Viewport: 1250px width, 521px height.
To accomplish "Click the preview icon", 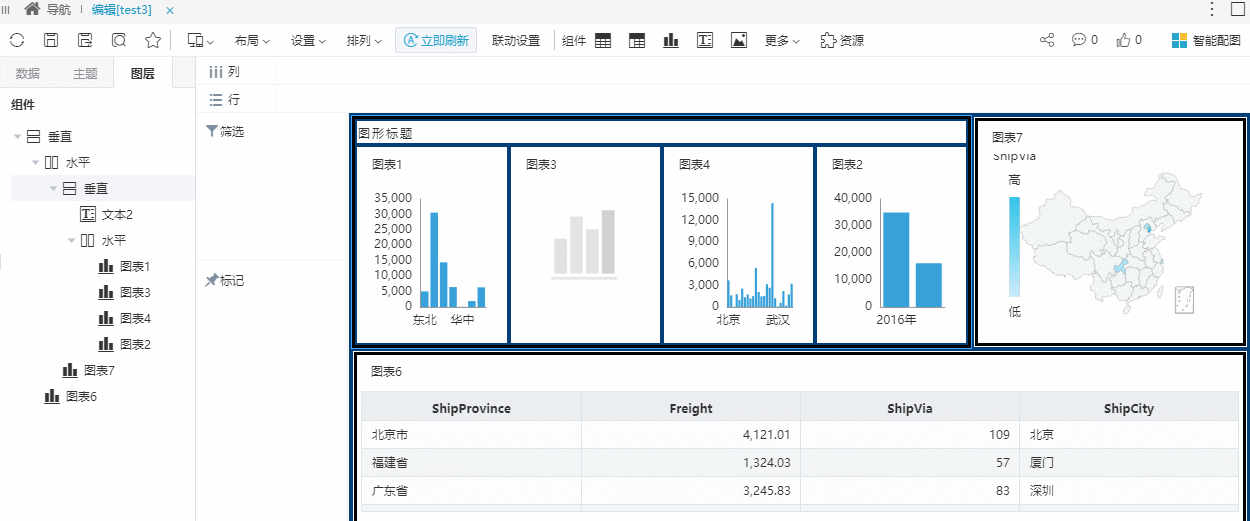I will pos(119,40).
